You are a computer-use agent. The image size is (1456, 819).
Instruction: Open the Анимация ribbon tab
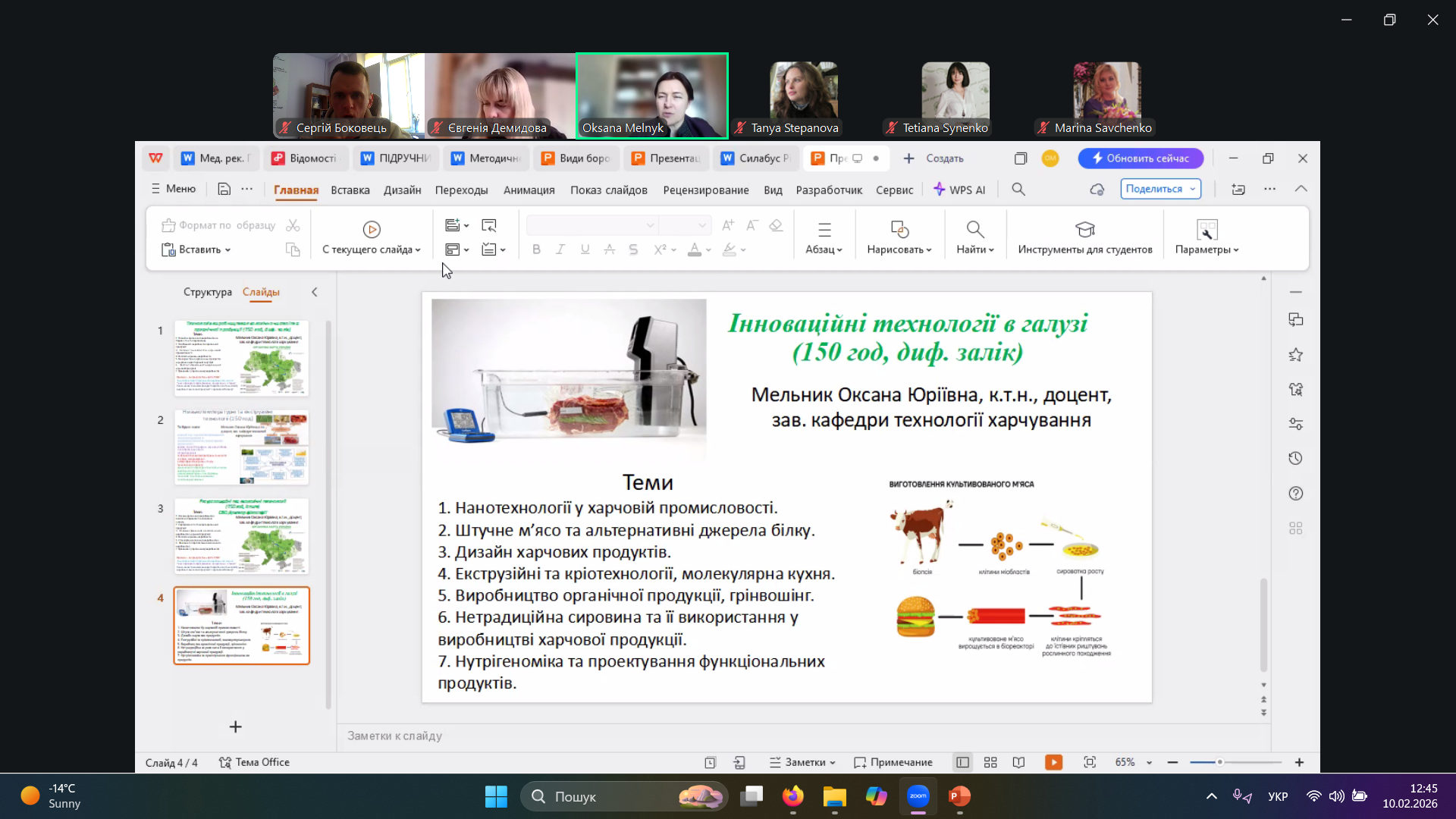tap(529, 190)
